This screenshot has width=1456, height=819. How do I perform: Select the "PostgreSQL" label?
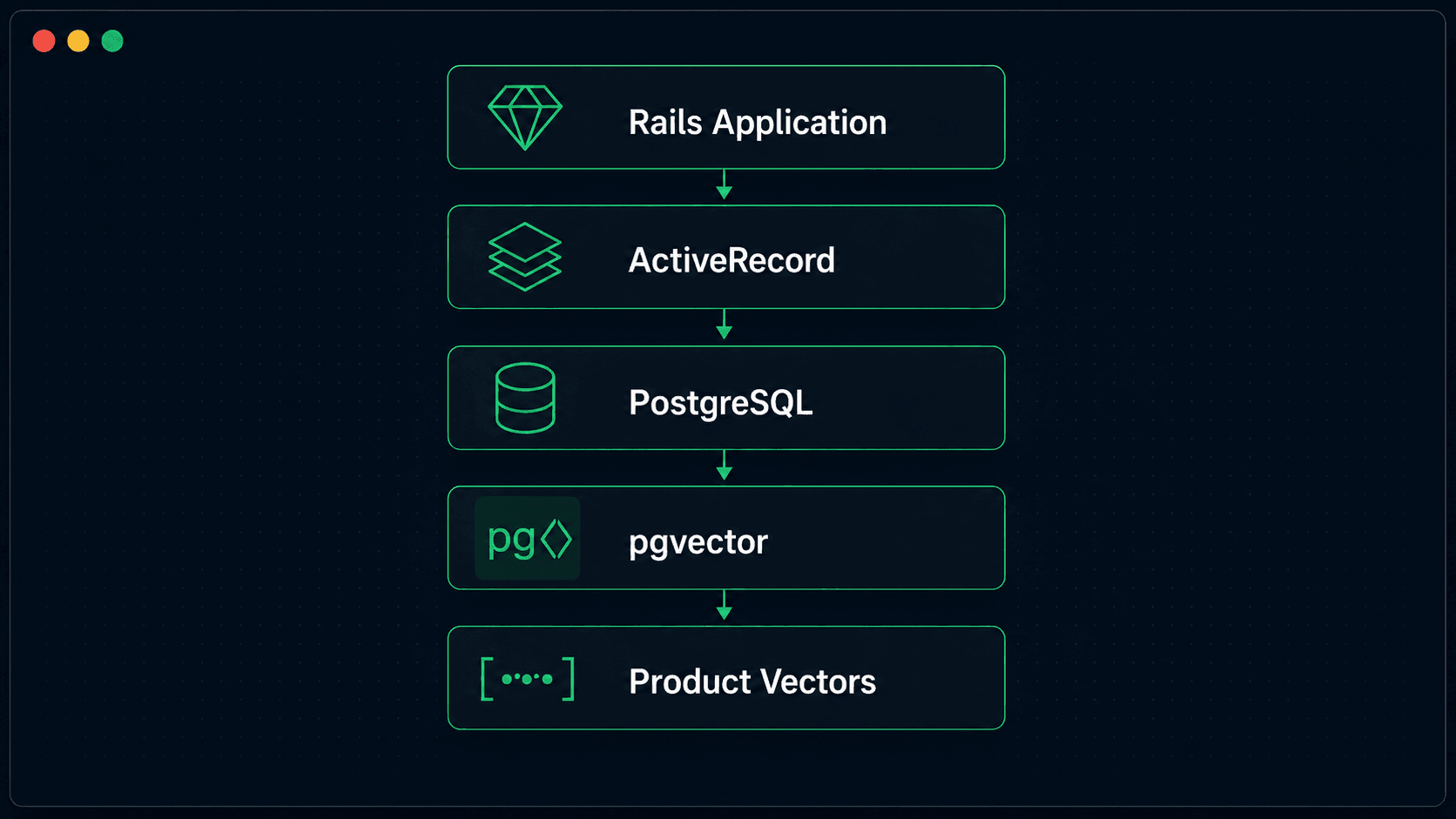click(x=721, y=403)
